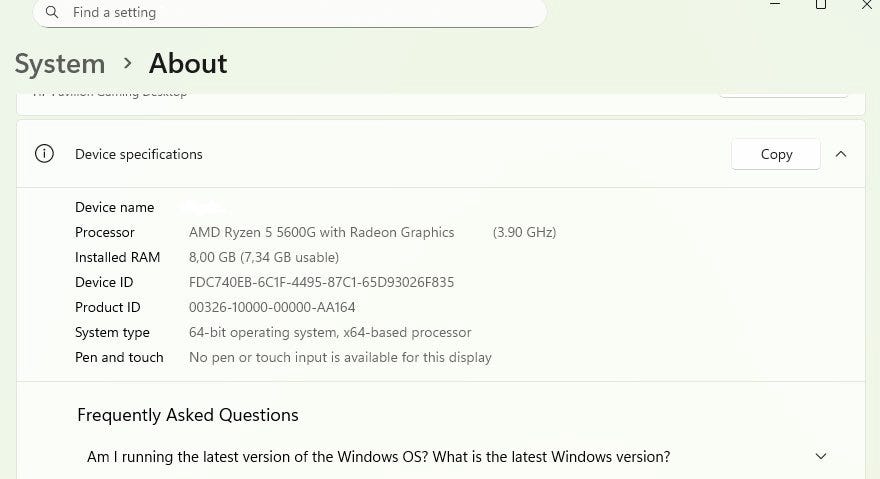Select the AMD Ryzen 5 5600G processor text
This screenshot has height=479, width=880.
[321, 232]
